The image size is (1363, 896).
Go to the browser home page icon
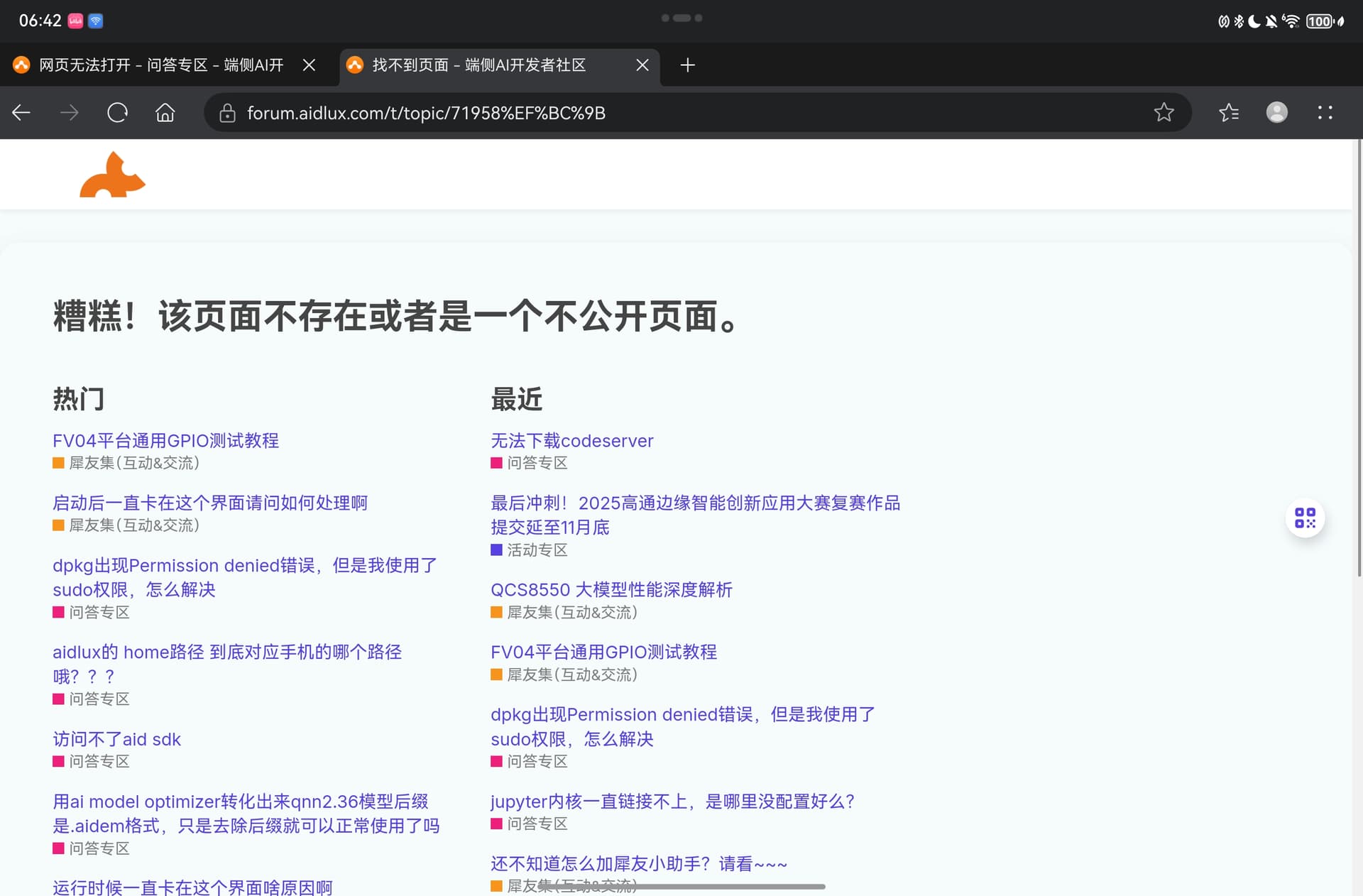[x=165, y=113]
